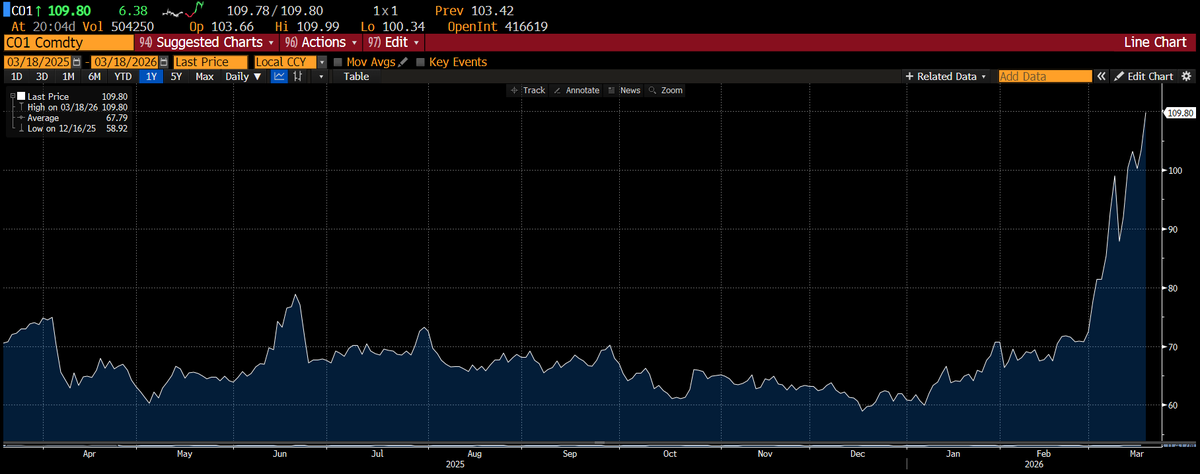Select the 1M time range
1200x474 pixels.
pyautogui.click(x=68, y=76)
